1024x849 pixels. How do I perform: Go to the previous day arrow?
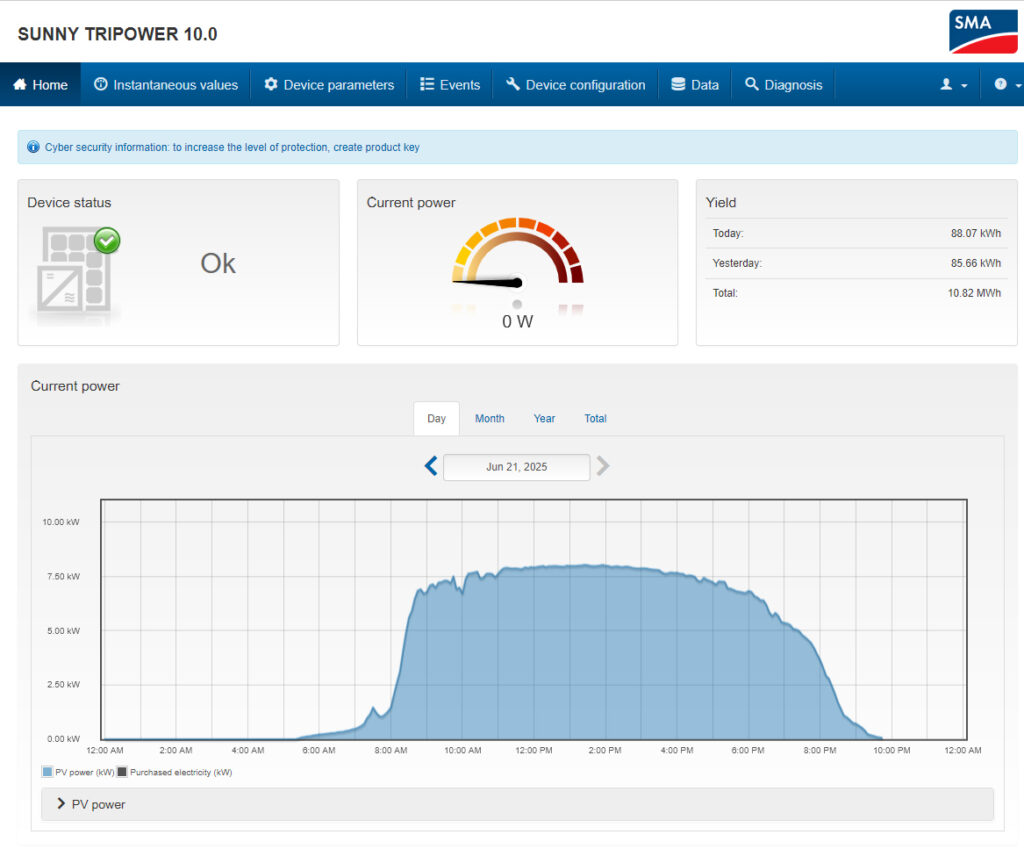431,466
